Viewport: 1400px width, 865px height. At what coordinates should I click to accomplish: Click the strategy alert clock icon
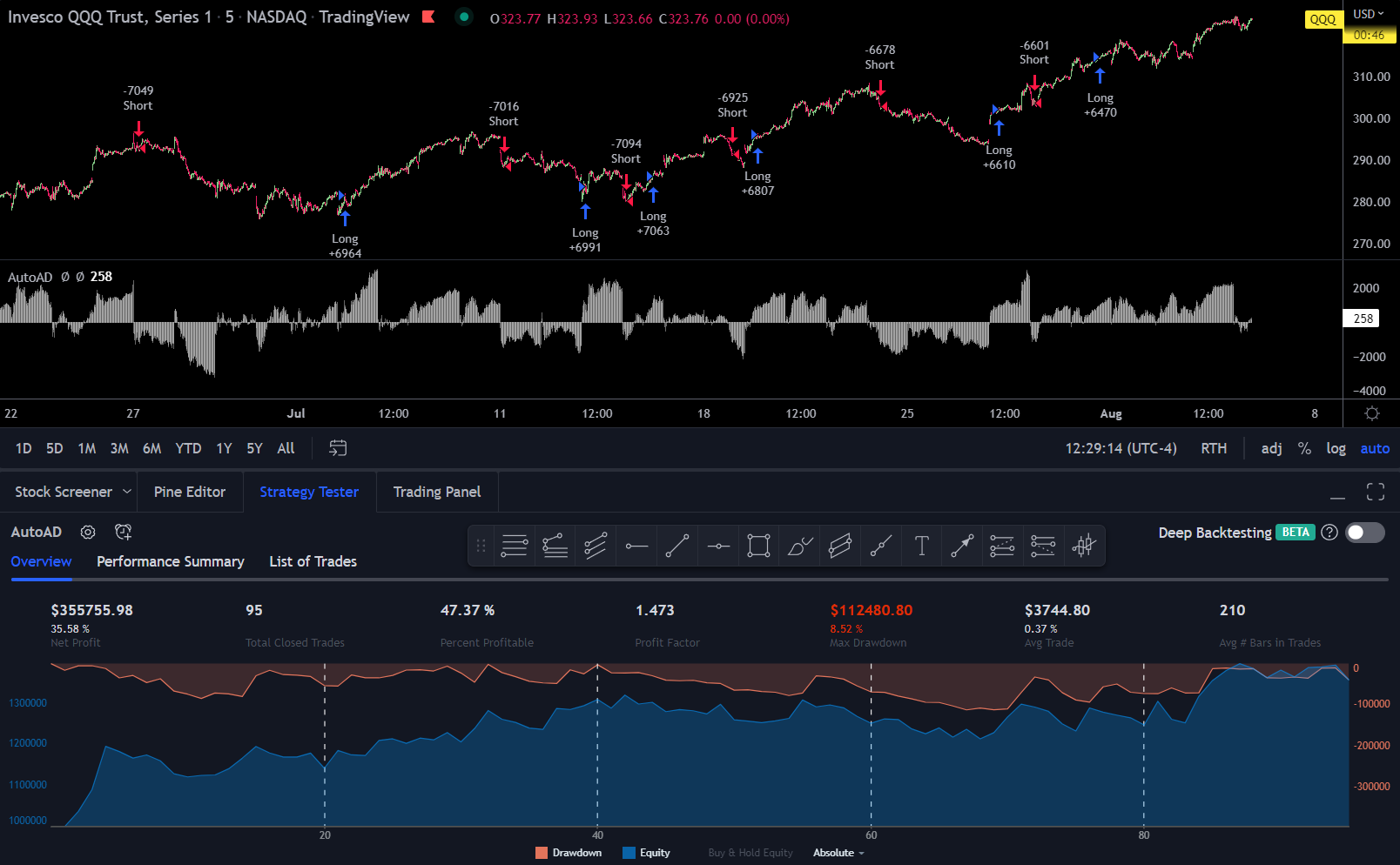click(x=123, y=532)
